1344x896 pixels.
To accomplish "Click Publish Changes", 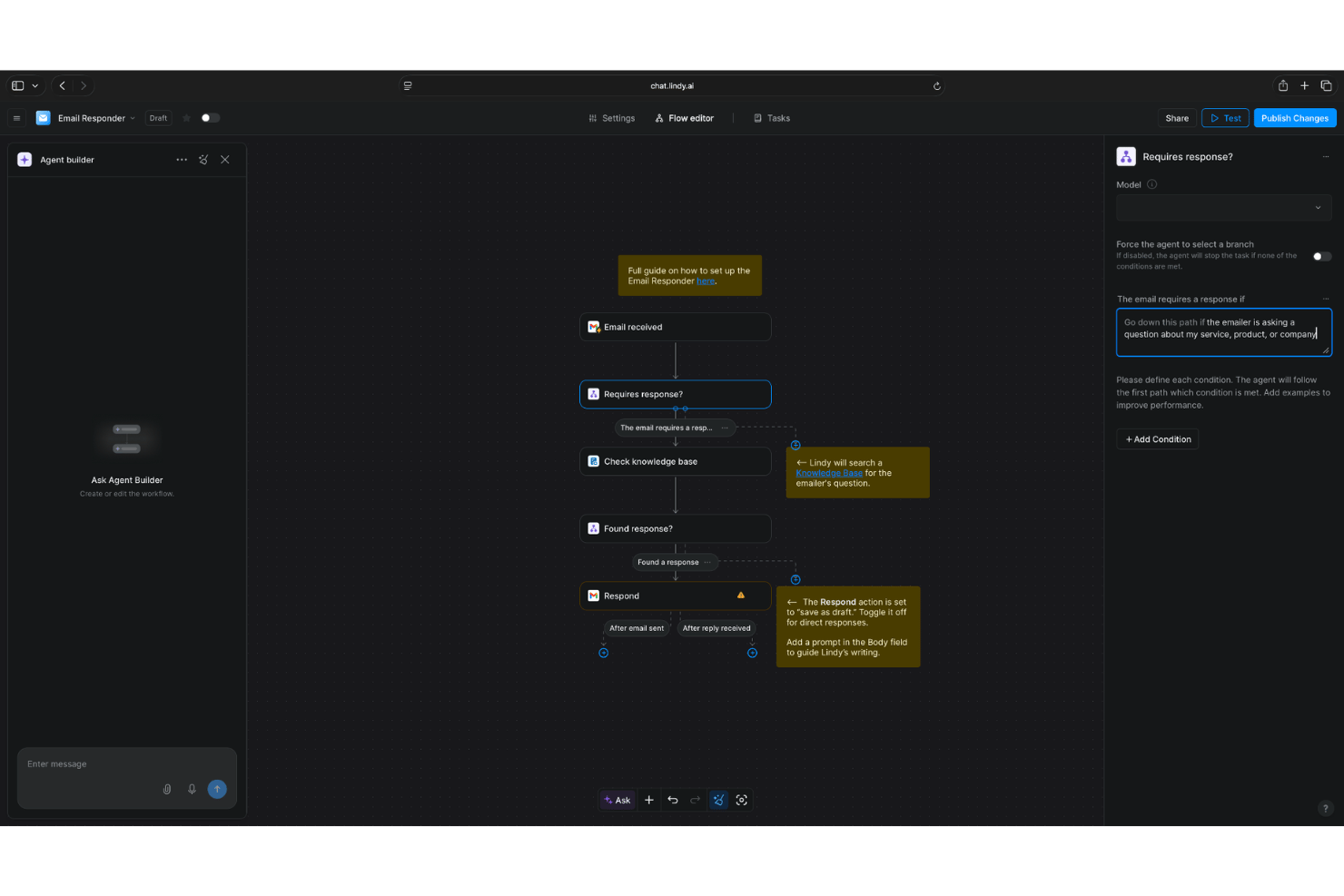I will pos(1295,118).
